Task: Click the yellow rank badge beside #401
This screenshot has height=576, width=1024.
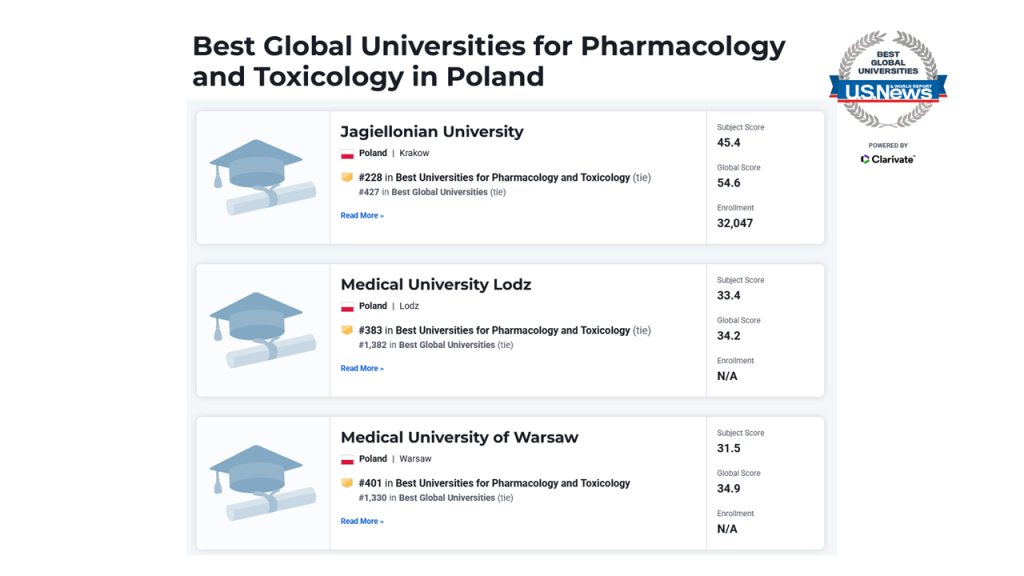Action: (347, 483)
